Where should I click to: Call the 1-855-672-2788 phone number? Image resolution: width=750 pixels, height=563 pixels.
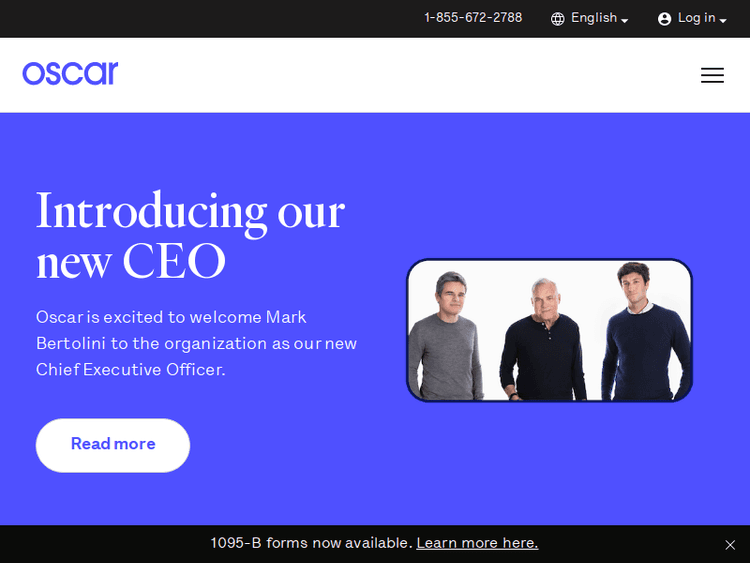[x=473, y=18]
